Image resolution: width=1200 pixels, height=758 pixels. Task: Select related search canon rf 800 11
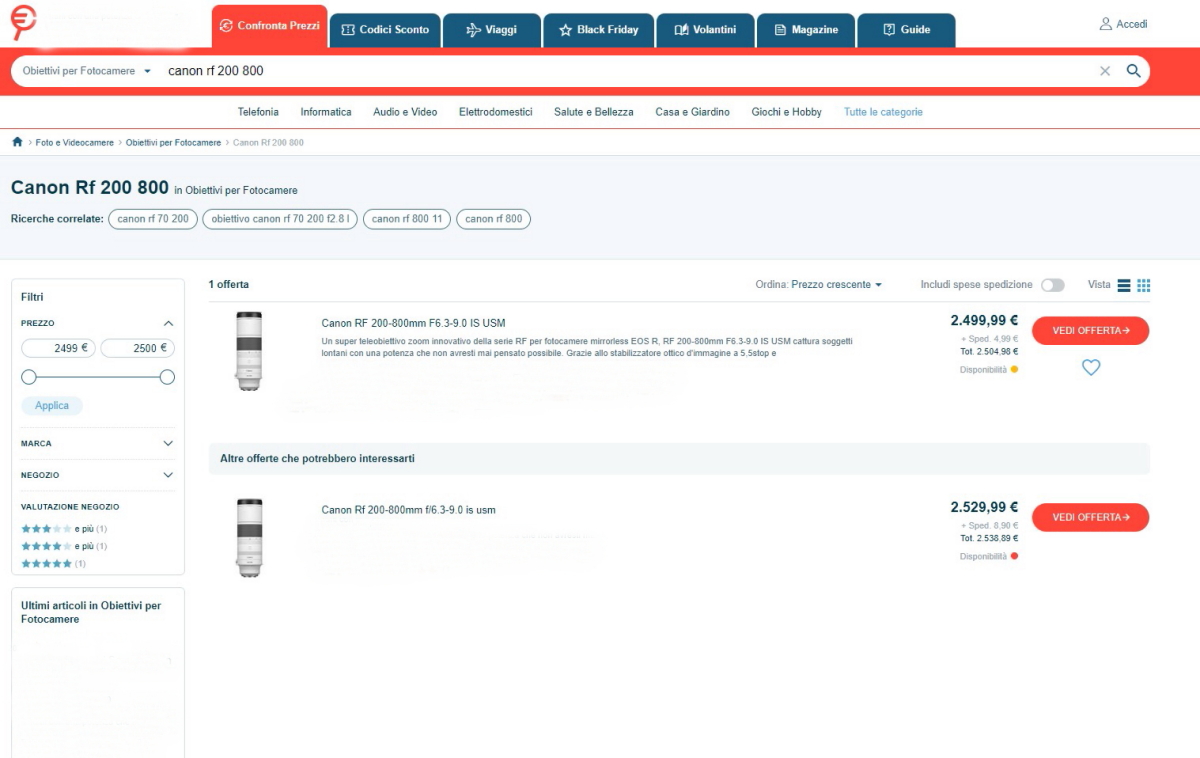(407, 219)
